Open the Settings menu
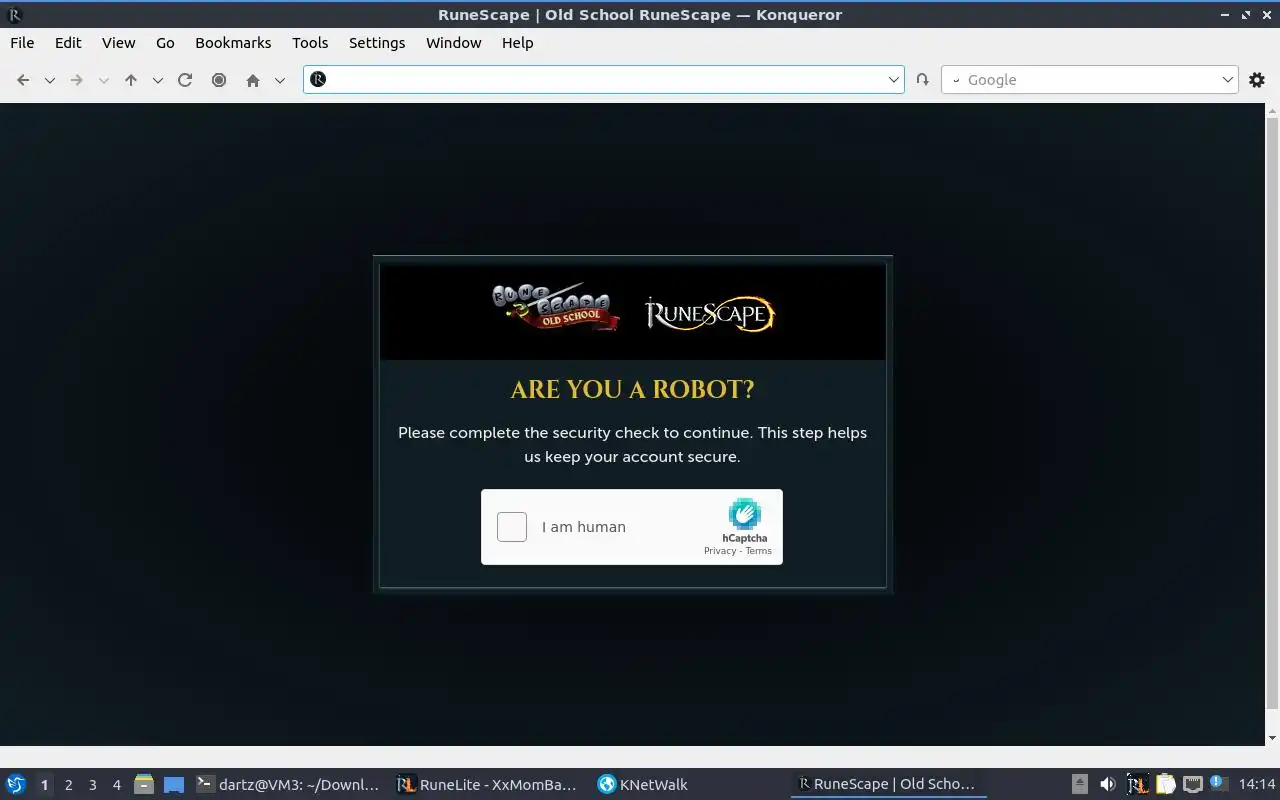The height and width of the screenshot is (800, 1280). pos(377,43)
